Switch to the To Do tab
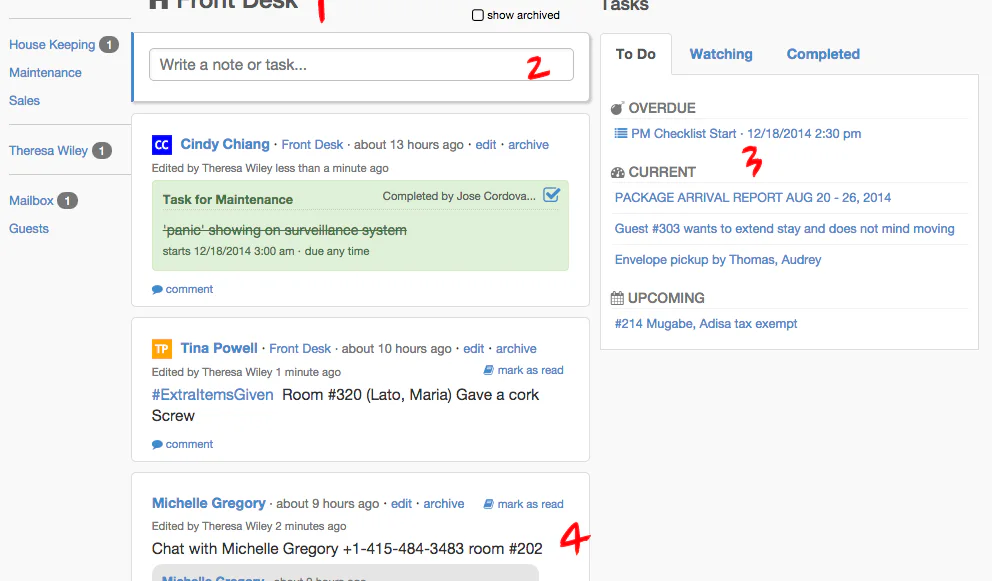Image resolution: width=992 pixels, height=581 pixels. click(x=636, y=54)
